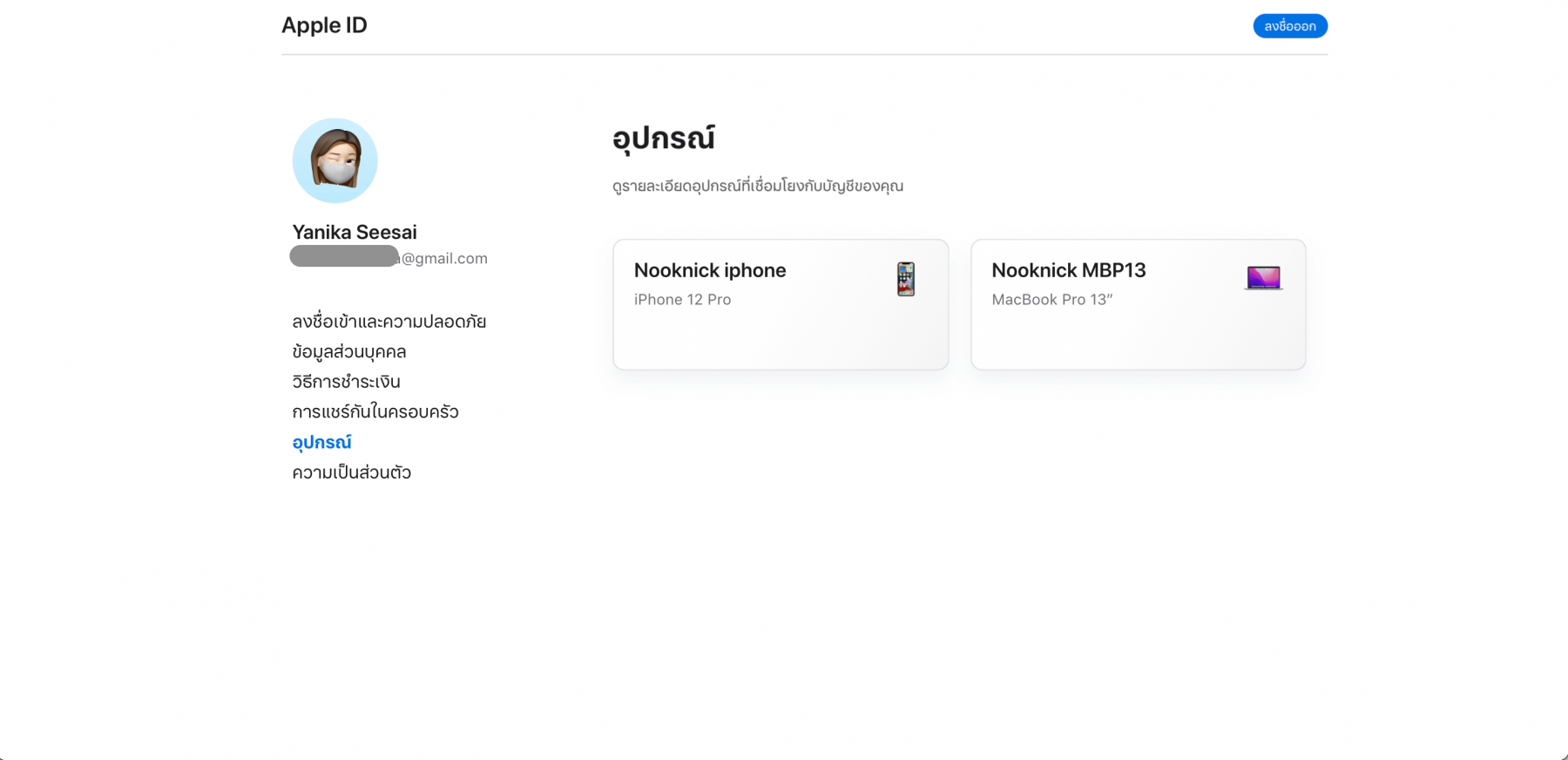The image size is (1568, 760).
Task: Select การแชร์กันในครอบครัว menu item
Action: tap(375, 412)
